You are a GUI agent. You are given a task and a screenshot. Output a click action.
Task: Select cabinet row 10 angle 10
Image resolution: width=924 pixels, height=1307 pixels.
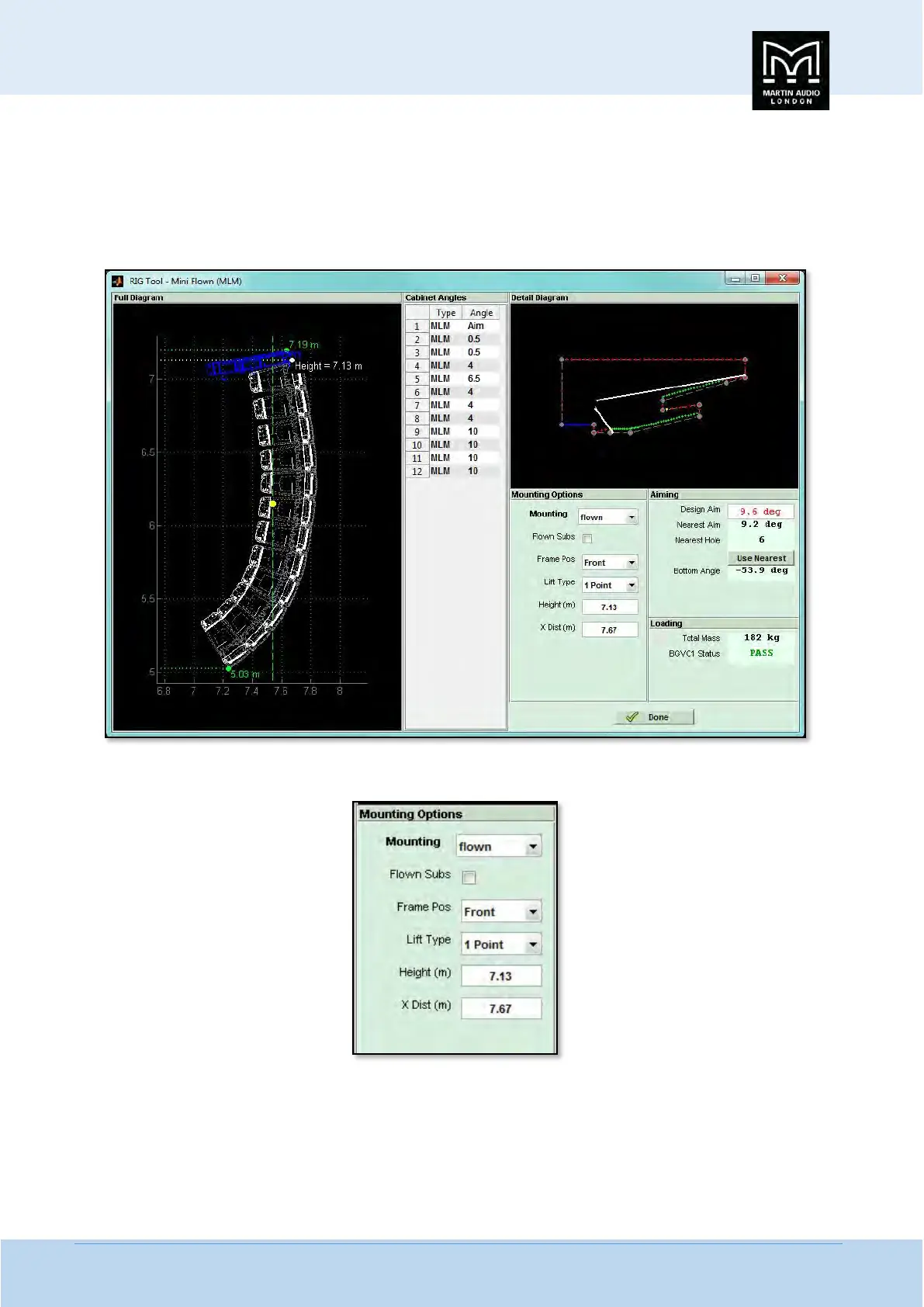pos(481,445)
